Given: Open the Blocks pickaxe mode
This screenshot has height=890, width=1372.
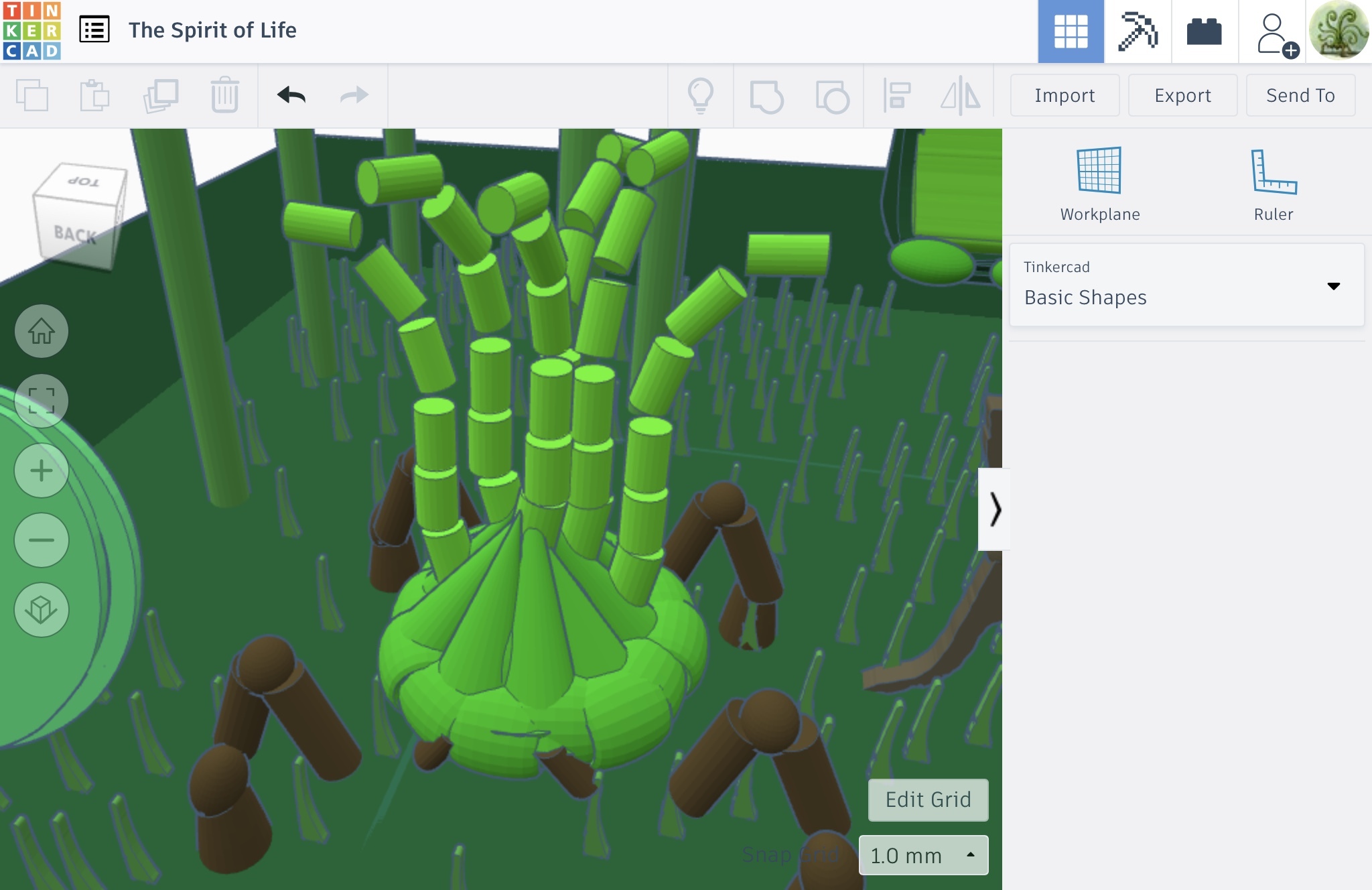Looking at the screenshot, I should pyautogui.click(x=1138, y=31).
